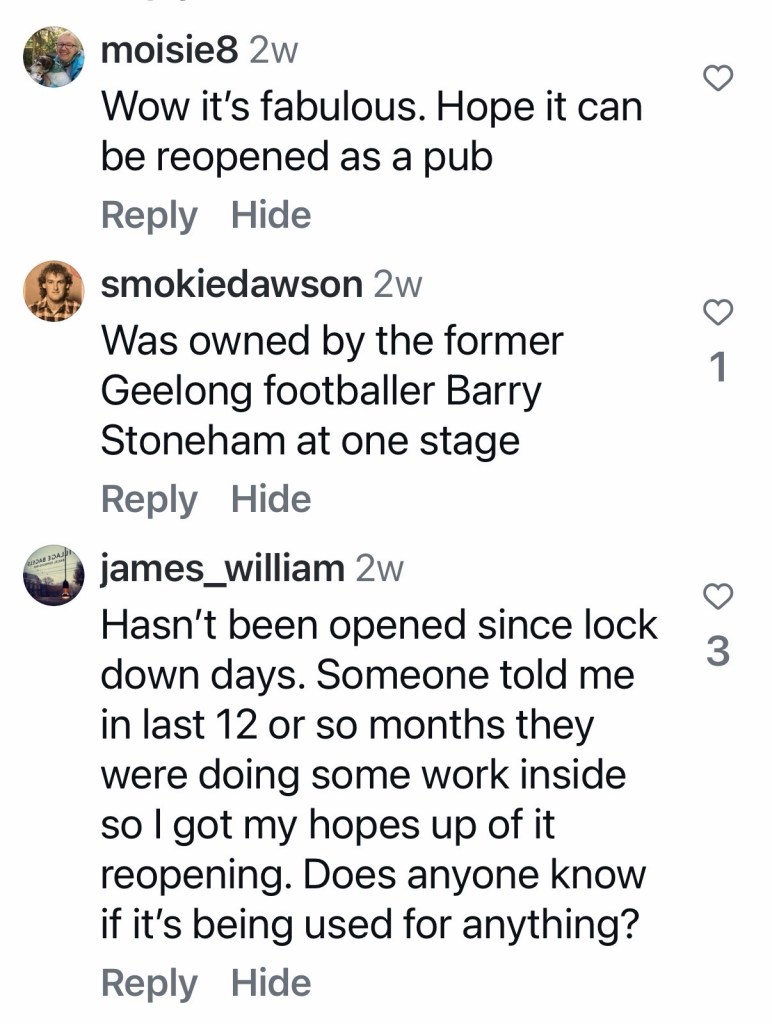
Task: View the 1 like on smokiedawson's comment
Action: click(718, 369)
